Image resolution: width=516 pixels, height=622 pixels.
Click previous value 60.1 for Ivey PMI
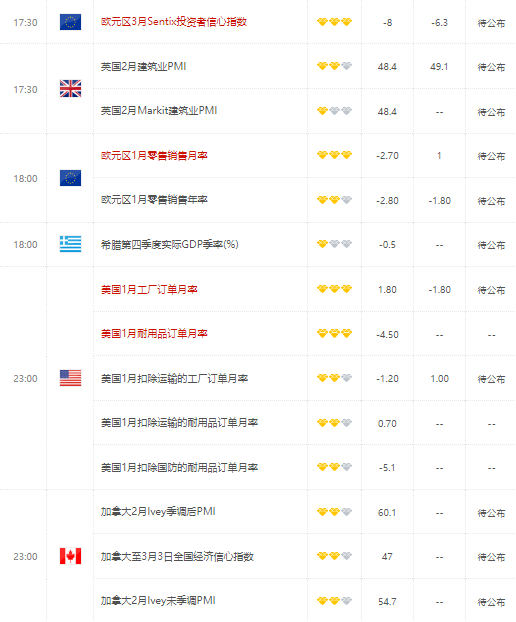387,513
